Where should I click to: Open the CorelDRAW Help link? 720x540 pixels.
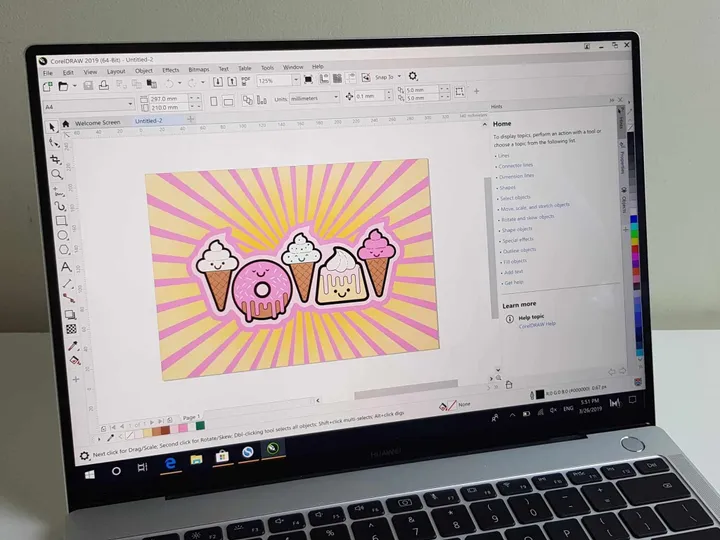point(536,325)
